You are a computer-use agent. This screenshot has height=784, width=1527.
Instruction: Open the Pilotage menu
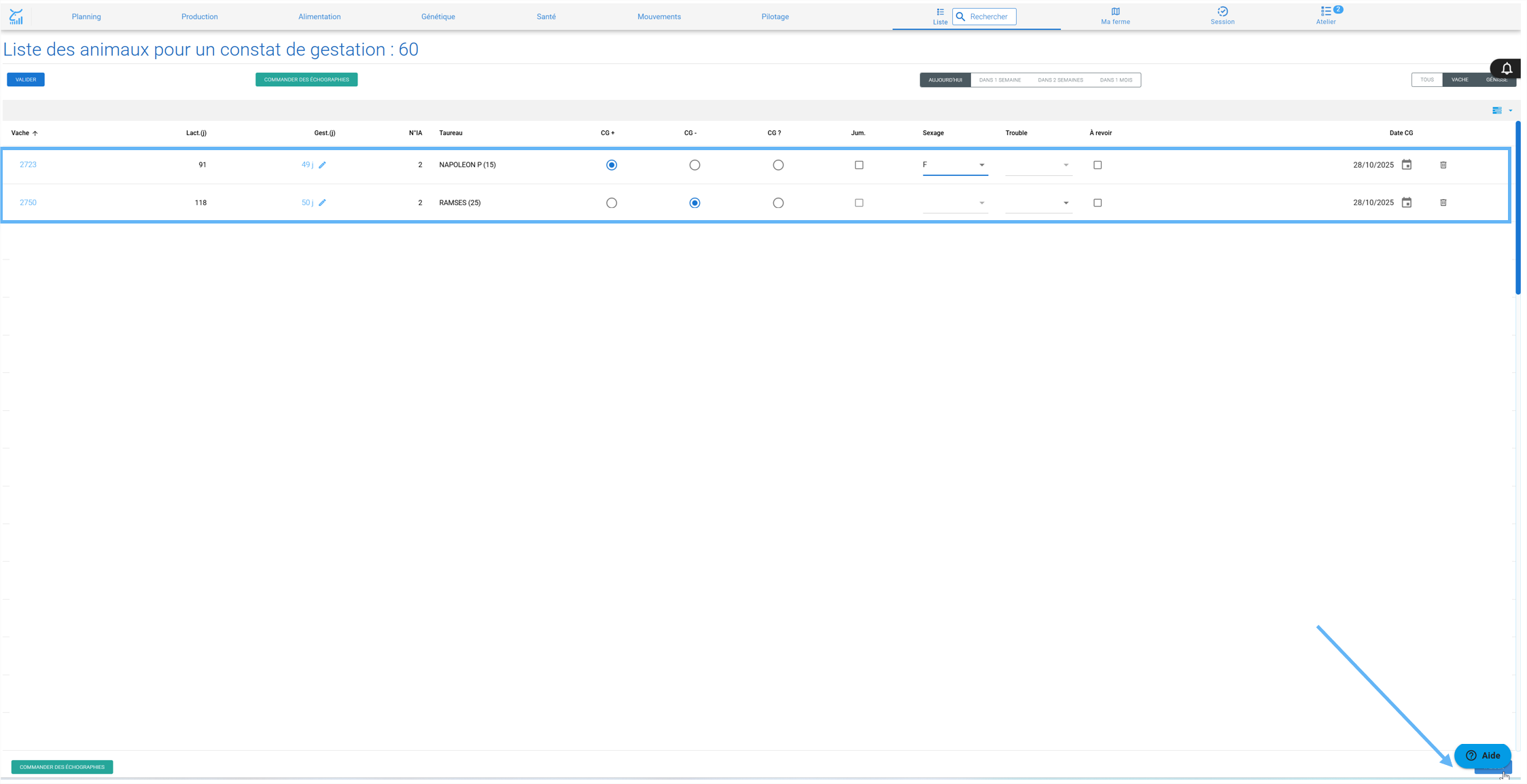(775, 17)
